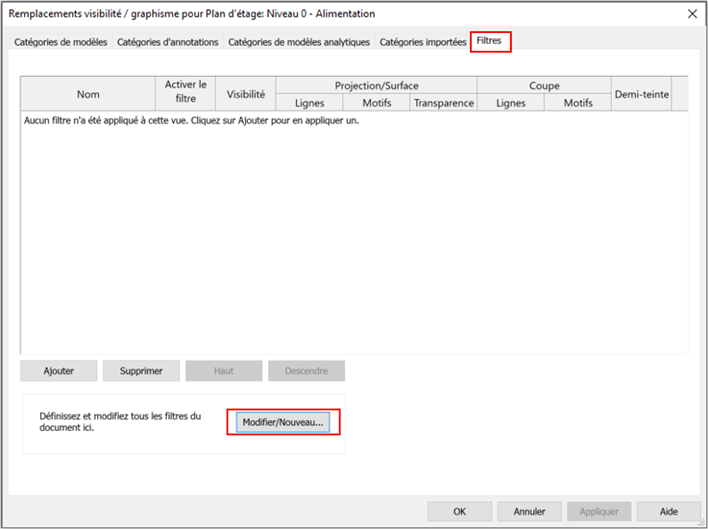Click the Activer le filtre column header
The height and width of the screenshot is (529, 708).
[x=185, y=94]
